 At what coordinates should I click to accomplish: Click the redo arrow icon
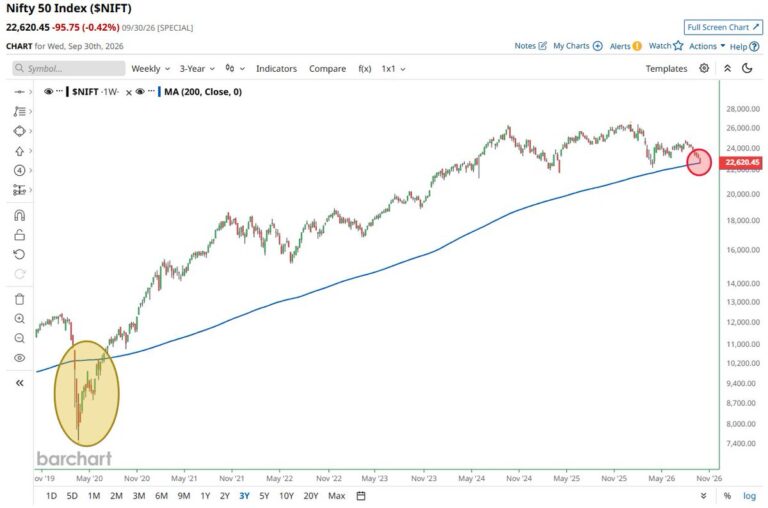19,274
